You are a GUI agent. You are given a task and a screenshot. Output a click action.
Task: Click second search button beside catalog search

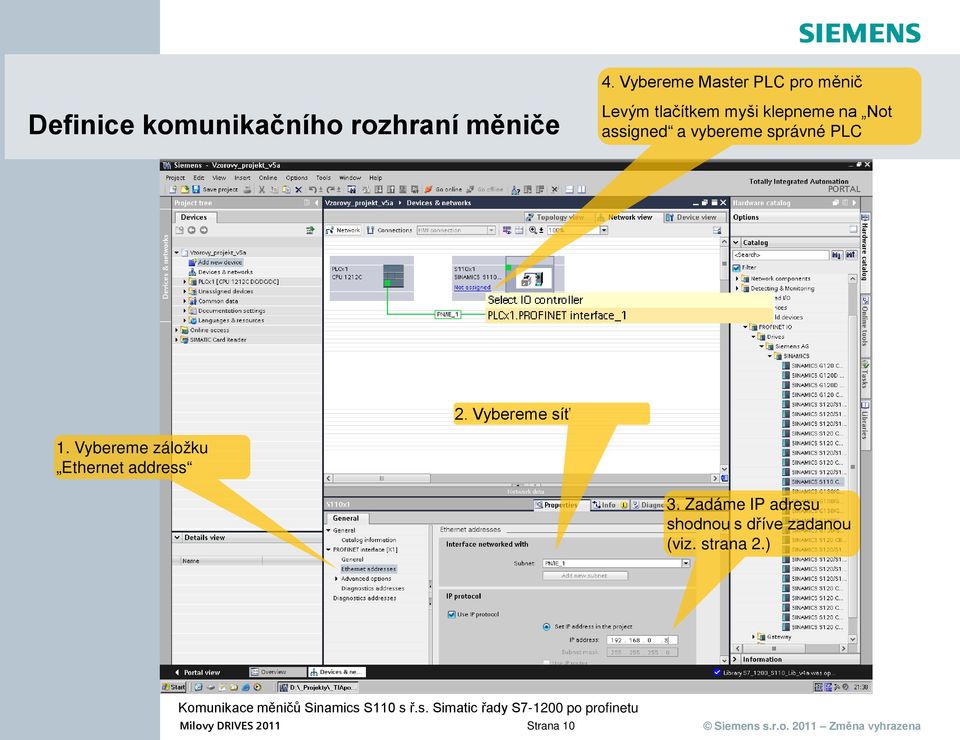[850, 255]
